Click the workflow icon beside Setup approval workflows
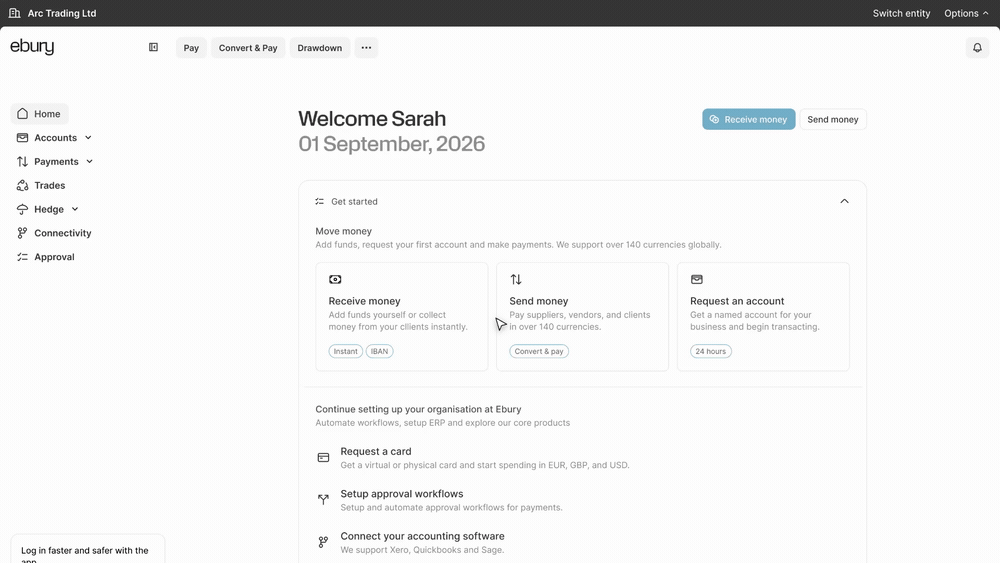The height and width of the screenshot is (563, 1000). [323, 500]
